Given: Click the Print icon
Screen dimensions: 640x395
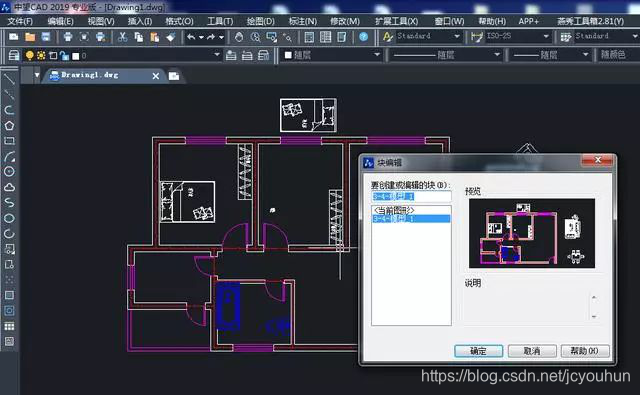Looking at the screenshot, I should pyautogui.click(x=68, y=37).
